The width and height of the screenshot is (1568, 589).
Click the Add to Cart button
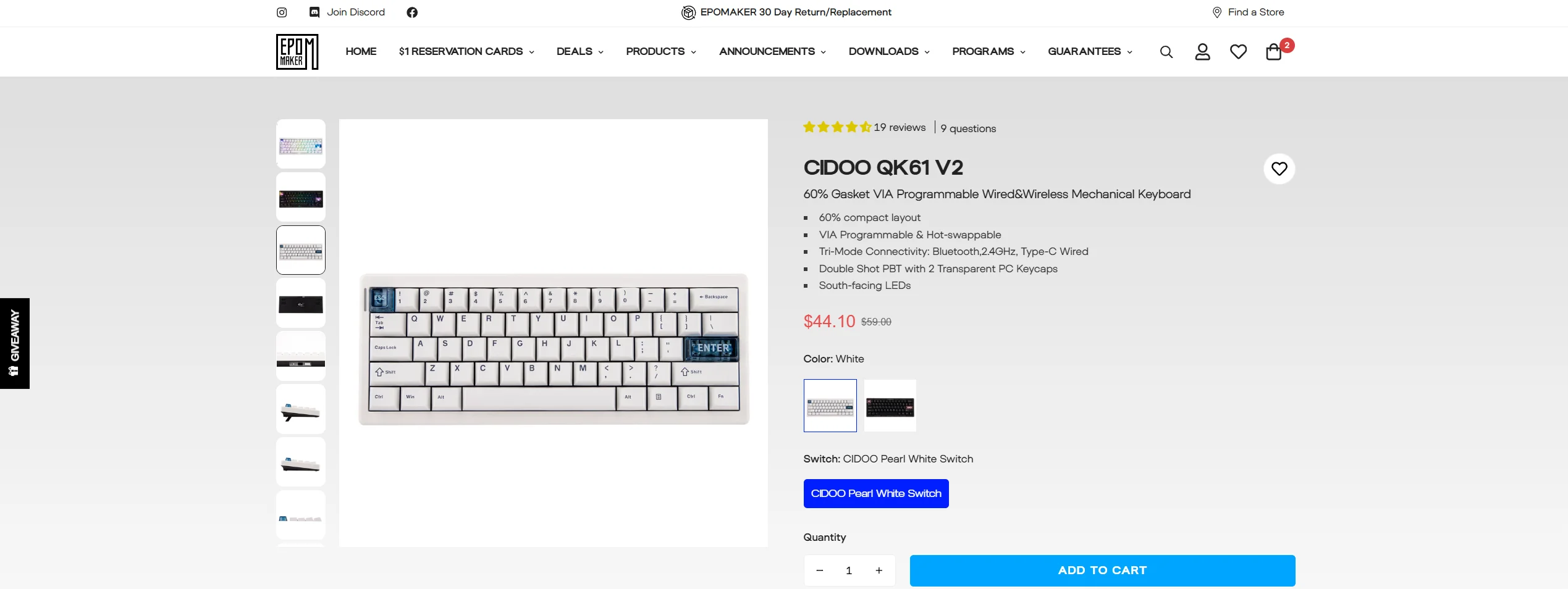1102,570
